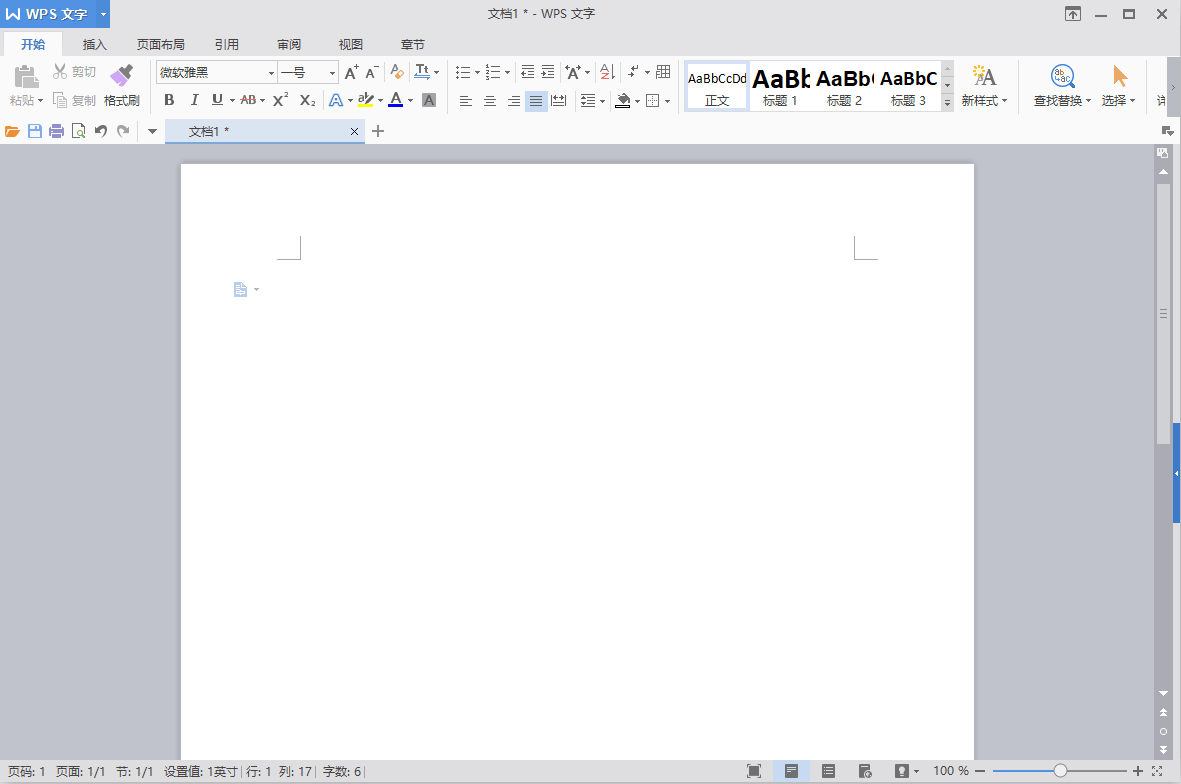Open the font color dropdown arrow
The width and height of the screenshot is (1181, 784).
click(410, 100)
